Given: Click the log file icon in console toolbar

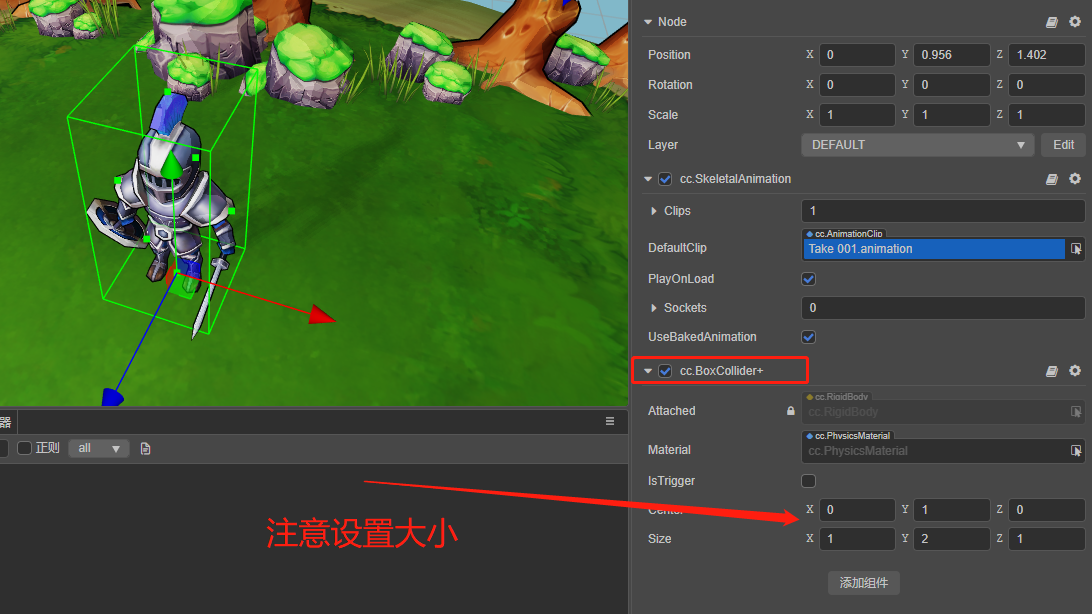Looking at the screenshot, I should (145, 448).
